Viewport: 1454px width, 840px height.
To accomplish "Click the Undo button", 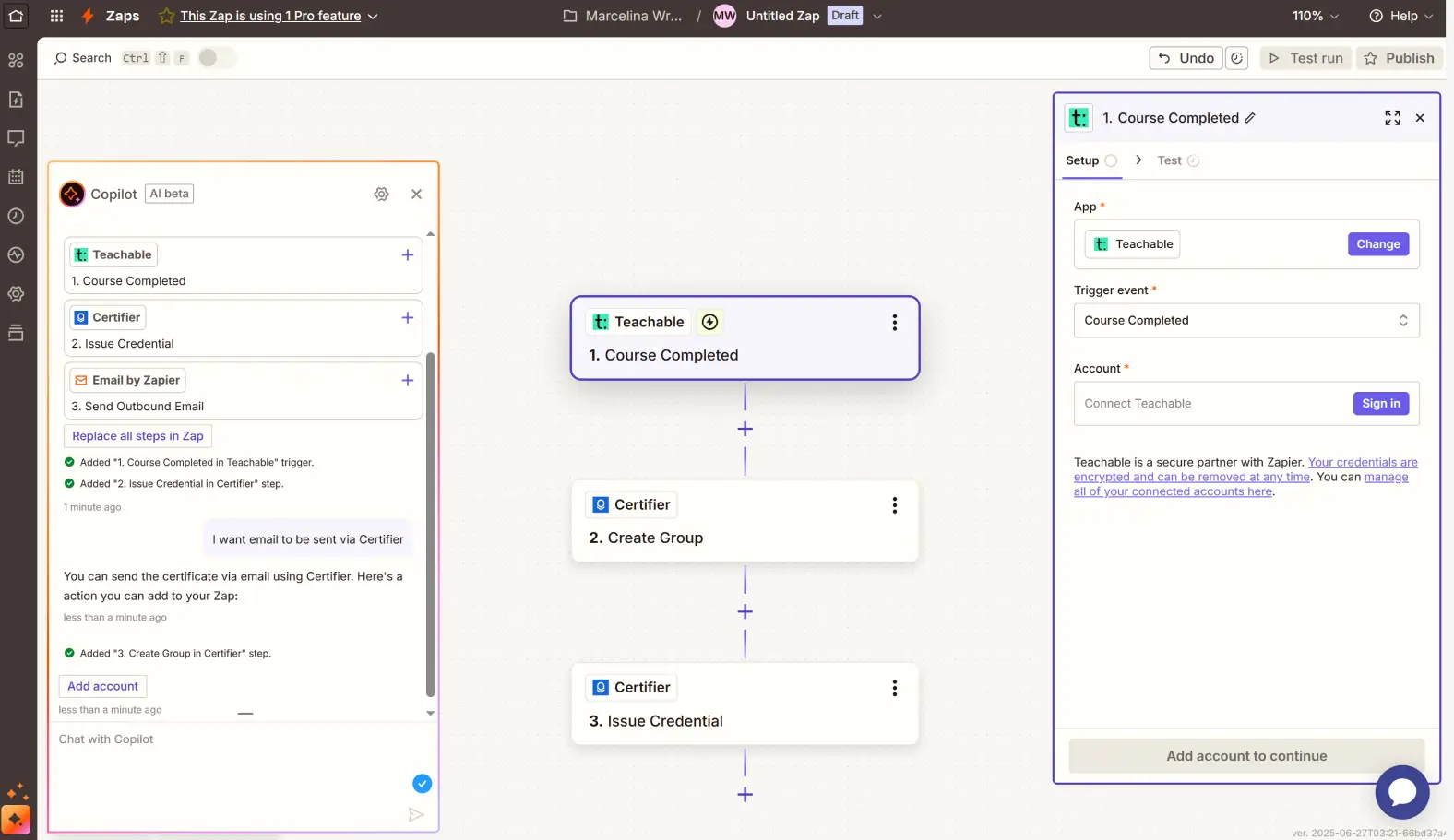I will click(1186, 58).
